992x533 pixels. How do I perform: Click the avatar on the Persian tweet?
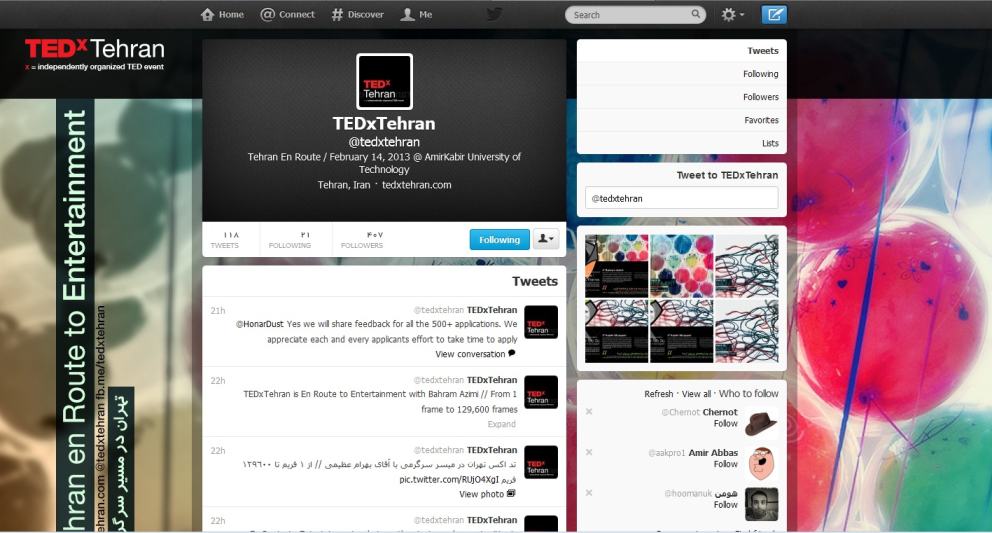click(x=541, y=462)
